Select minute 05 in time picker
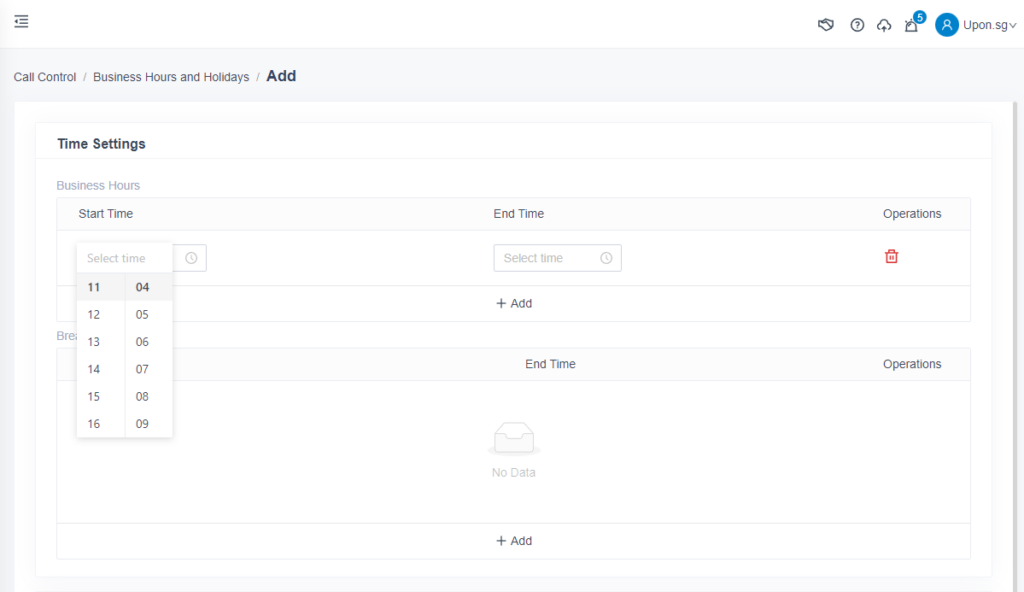This screenshot has height=592, width=1024. click(142, 315)
